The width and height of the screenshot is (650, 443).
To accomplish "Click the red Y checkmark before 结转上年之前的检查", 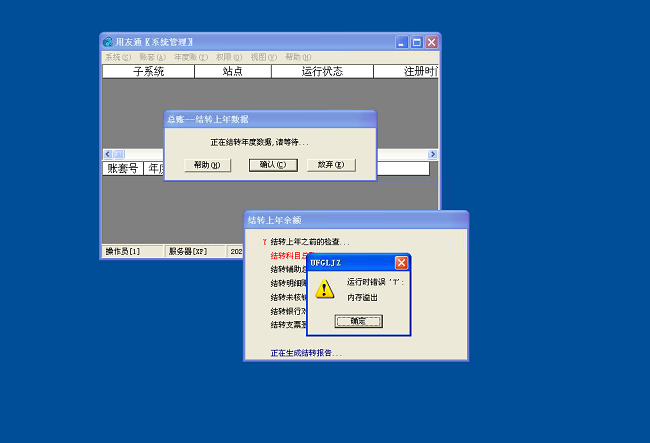I will (264, 242).
